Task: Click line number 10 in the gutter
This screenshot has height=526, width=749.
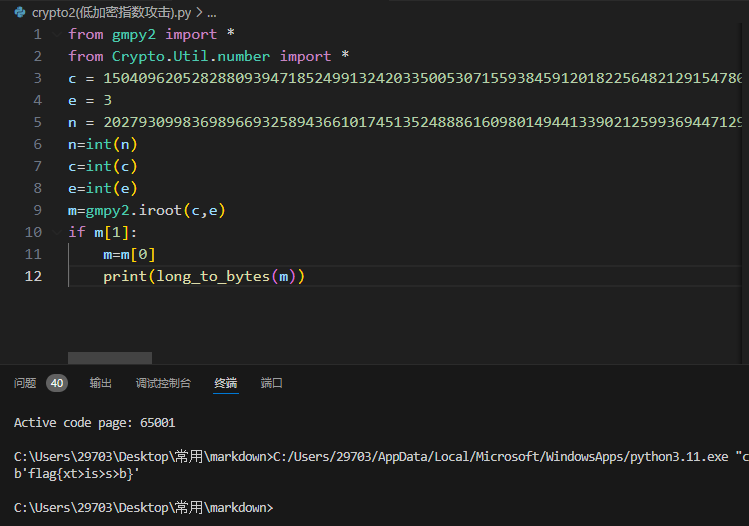Action: point(36,232)
